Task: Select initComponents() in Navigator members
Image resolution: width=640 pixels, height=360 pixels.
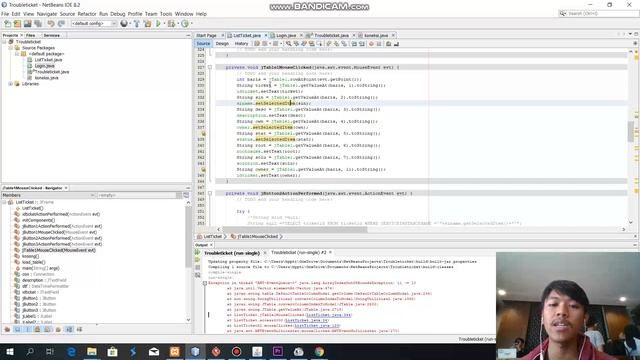Action: pyautogui.click(x=38, y=220)
